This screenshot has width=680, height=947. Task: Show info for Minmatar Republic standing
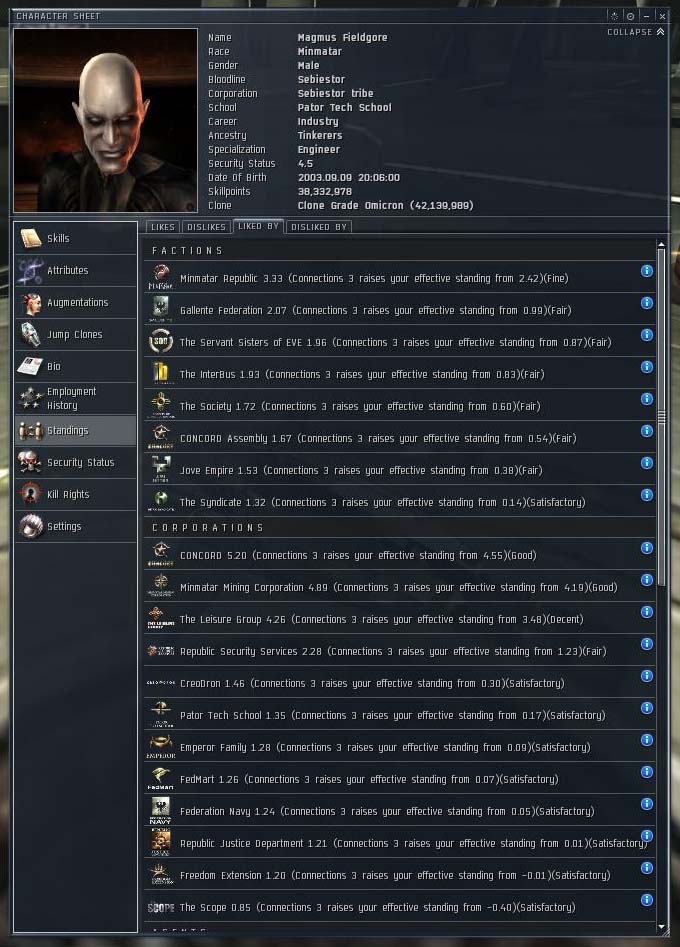647,271
